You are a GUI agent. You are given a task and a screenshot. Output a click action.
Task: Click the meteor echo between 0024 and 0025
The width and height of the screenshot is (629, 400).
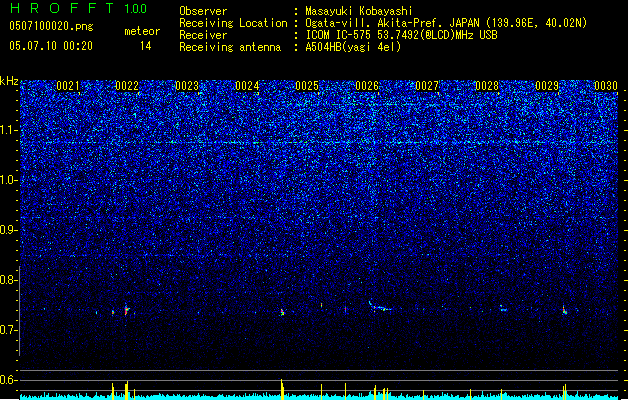point(282,312)
